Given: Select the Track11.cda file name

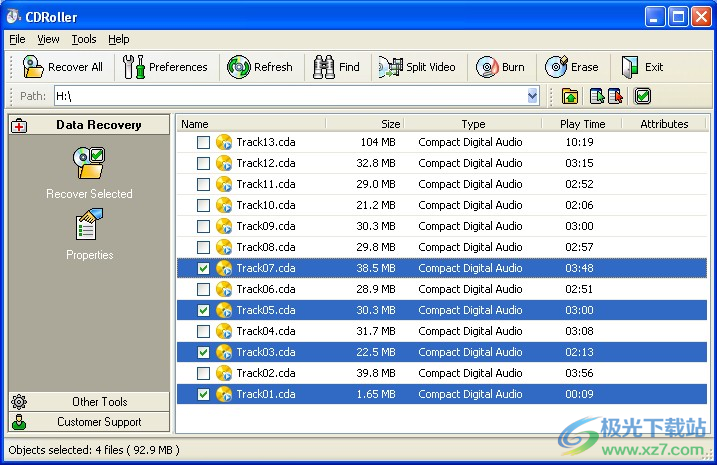Looking at the screenshot, I should pyautogui.click(x=266, y=184).
